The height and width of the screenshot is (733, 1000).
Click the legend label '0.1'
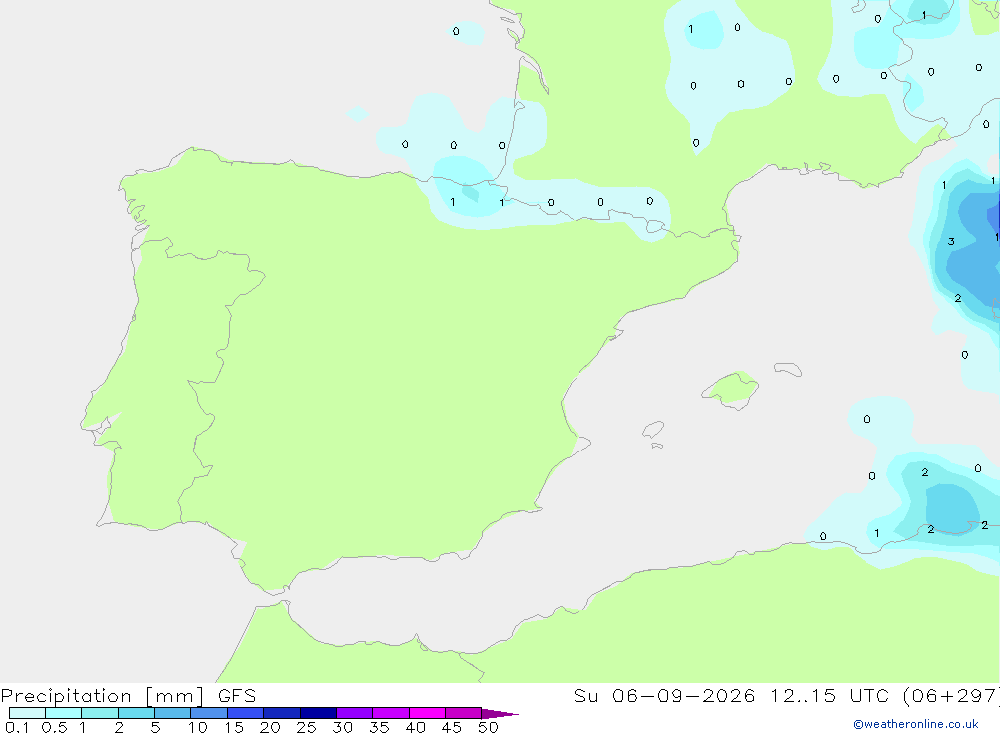tap(17, 727)
